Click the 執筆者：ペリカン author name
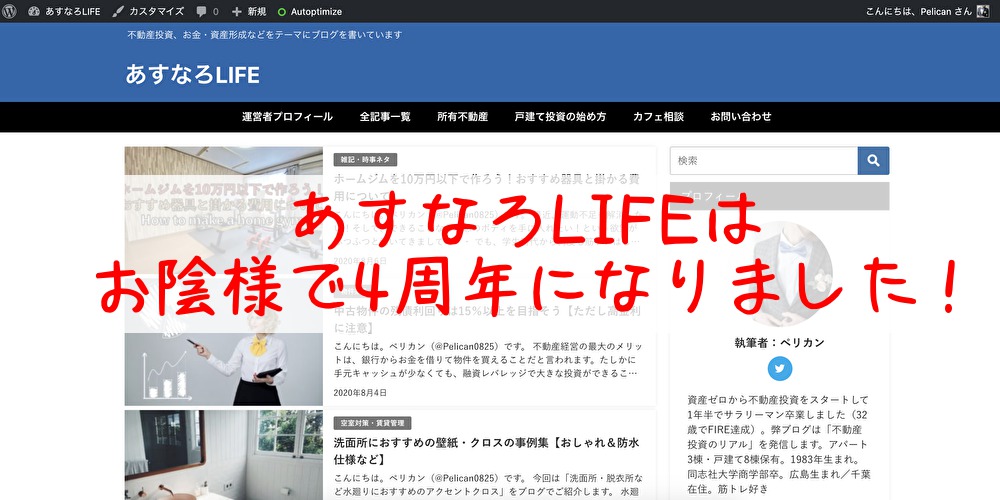The height and width of the screenshot is (500, 1000). (x=779, y=342)
